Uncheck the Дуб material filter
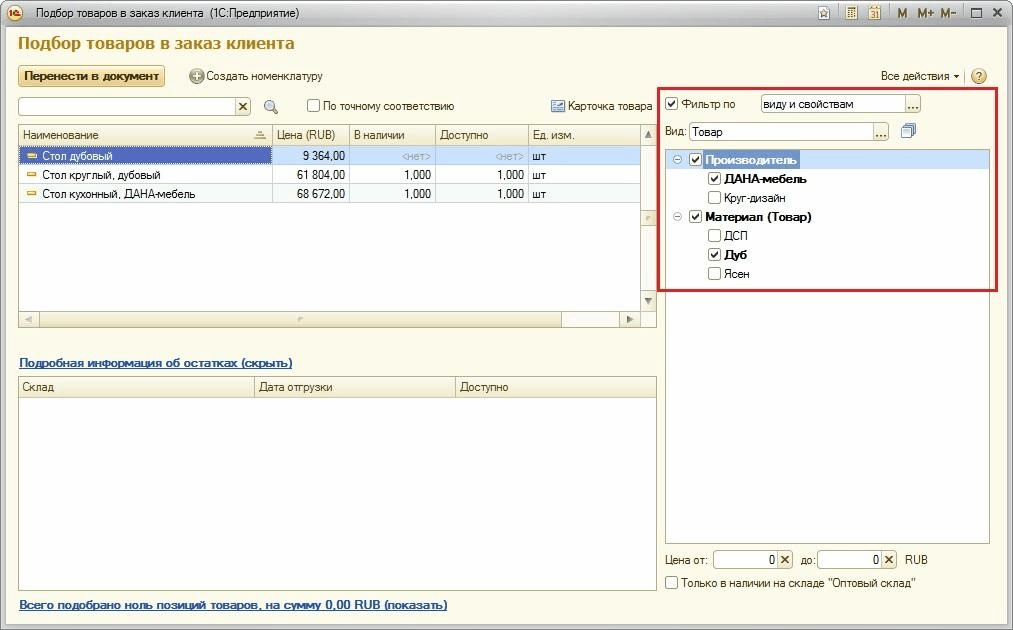The height and width of the screenshot is (630, 1013). point(714,255)
